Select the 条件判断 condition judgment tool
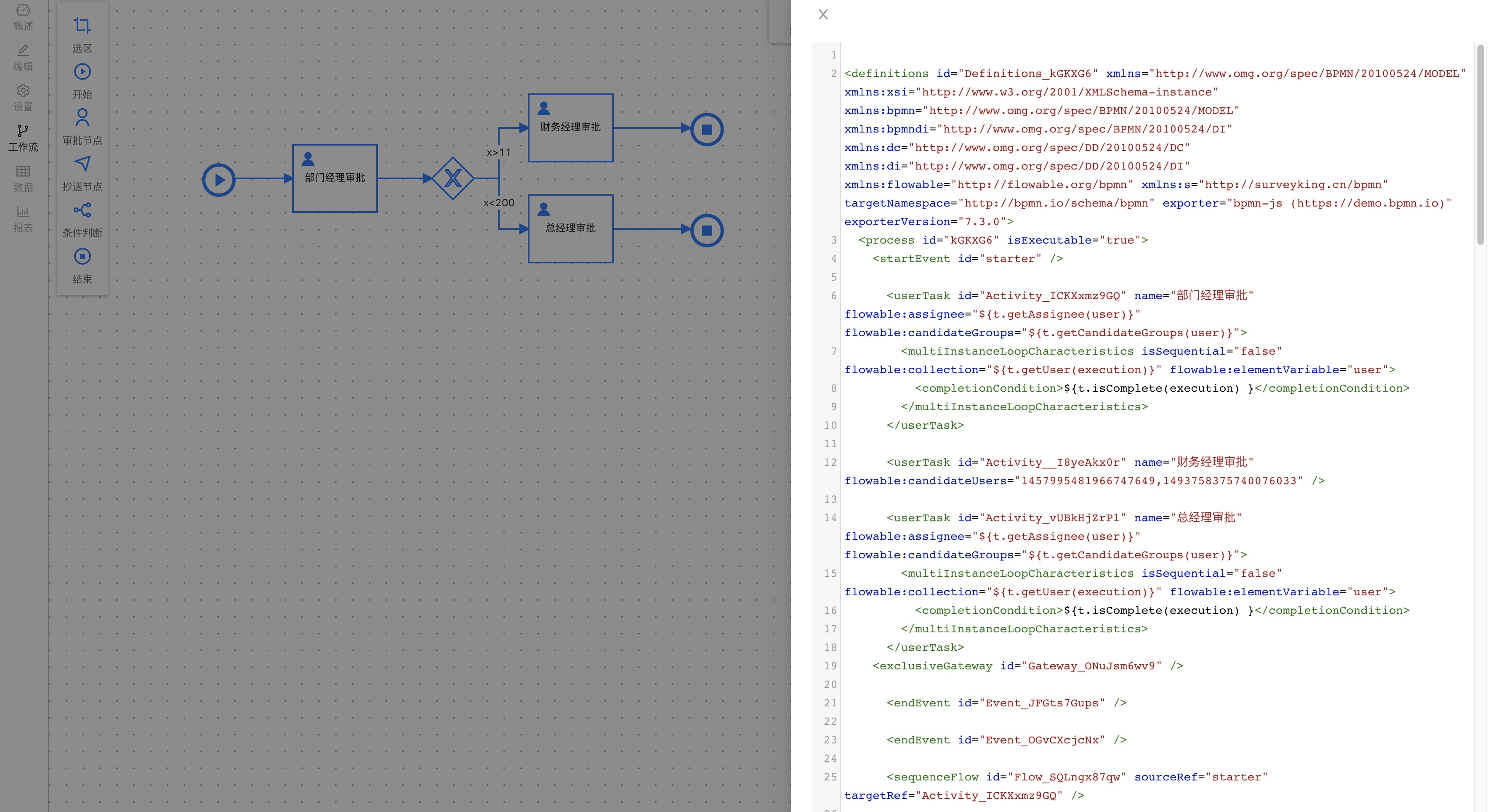Image resolution: width=1506 pixels, height=812 pixels. (x=82, y=220)
